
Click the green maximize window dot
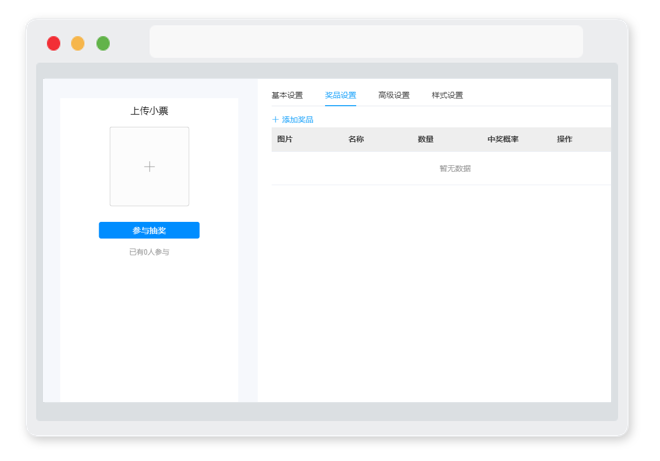tap(103, 43)
